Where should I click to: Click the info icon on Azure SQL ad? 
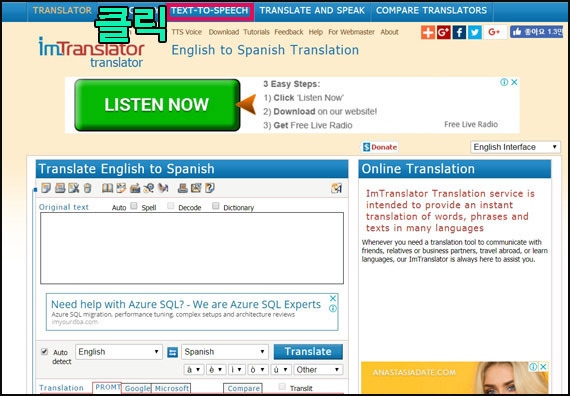333,308
